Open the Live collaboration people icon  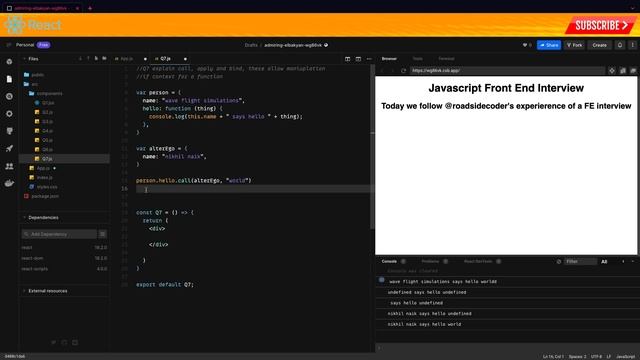point(9,166)
